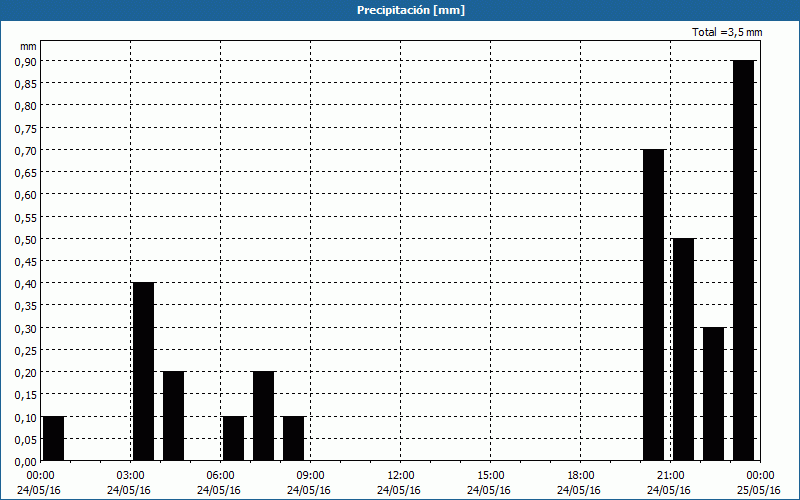Click the 24/05/16 date under 12:00
800x500 pixels.
pyautogui.click(x=399, y=490)
